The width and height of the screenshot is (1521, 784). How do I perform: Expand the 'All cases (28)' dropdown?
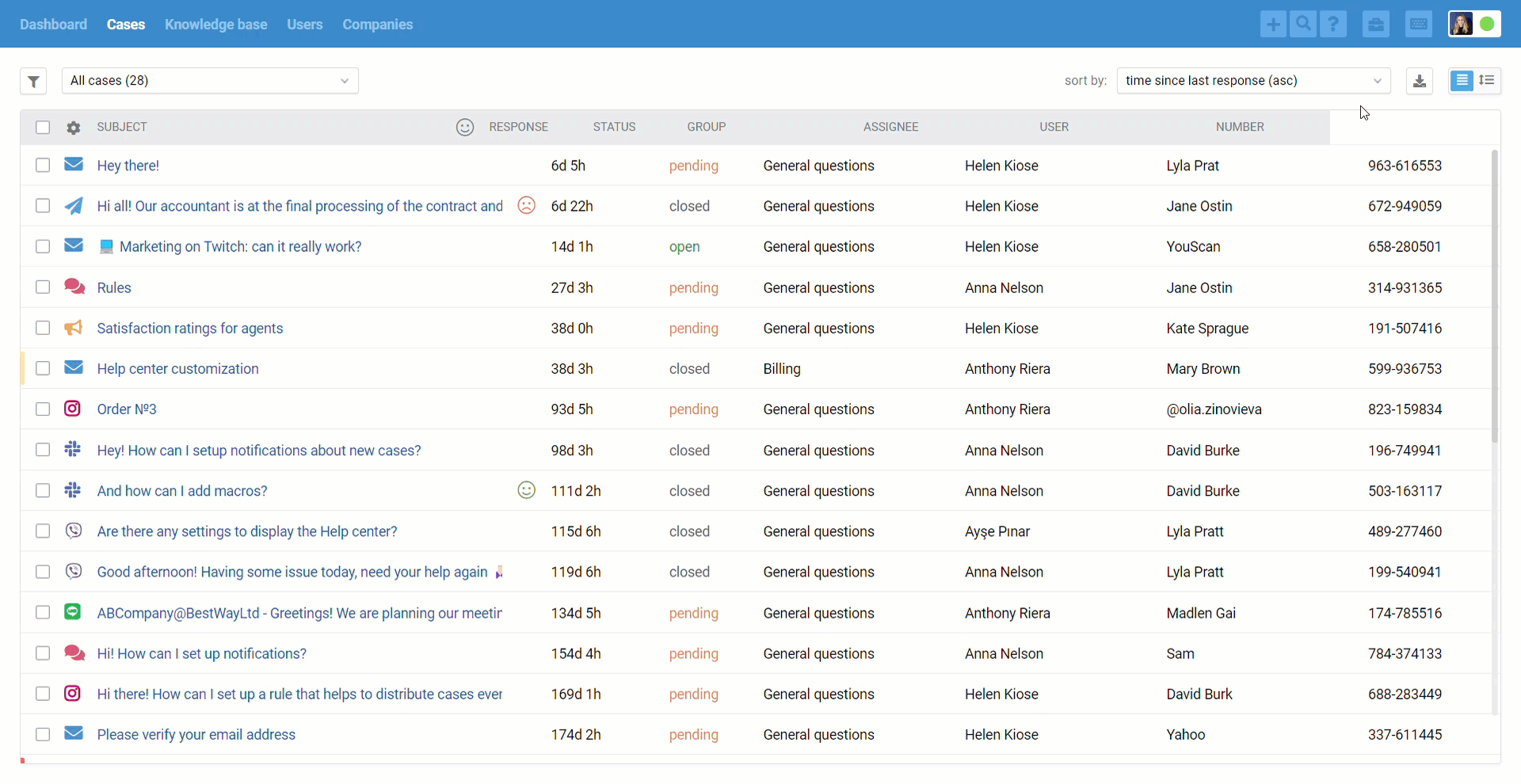pos(210,81)
